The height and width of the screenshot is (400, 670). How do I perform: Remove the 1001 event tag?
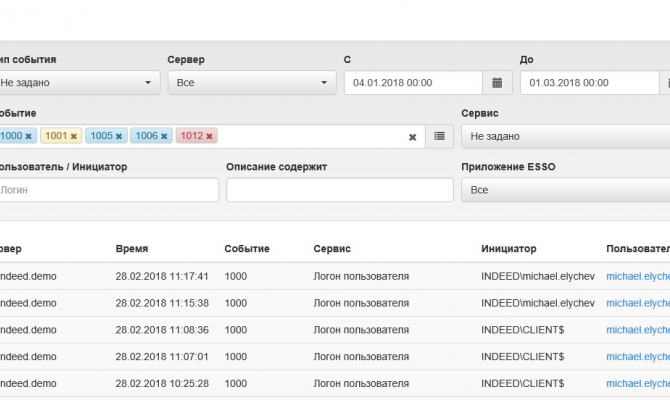[x=73, y=136]
